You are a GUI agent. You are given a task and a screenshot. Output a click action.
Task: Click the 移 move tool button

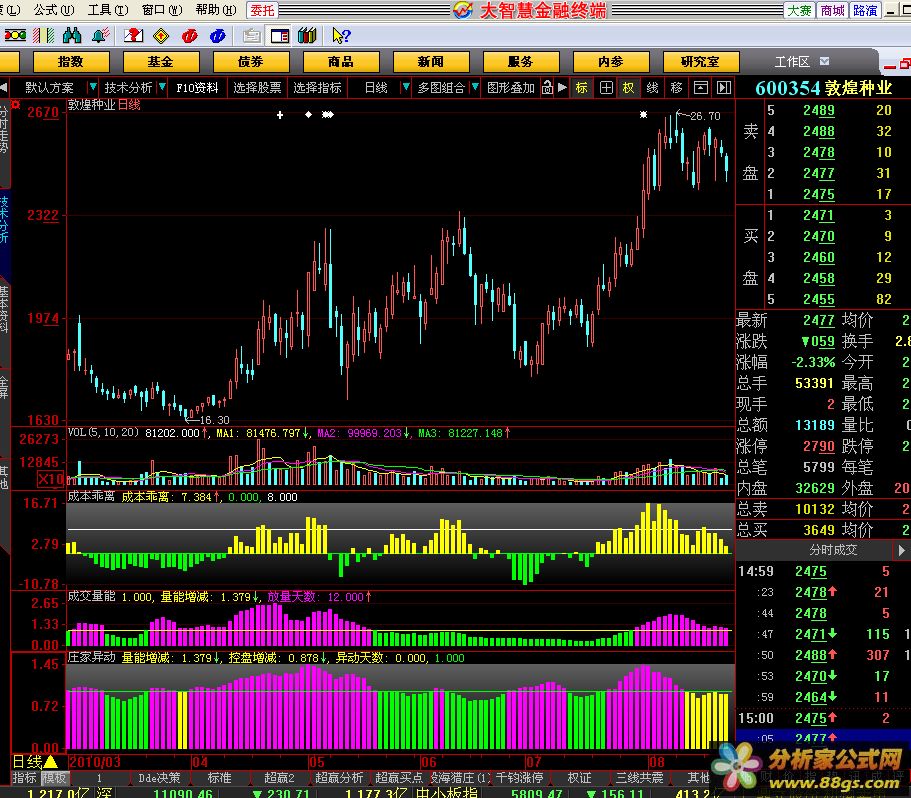[x=676, y=88]
